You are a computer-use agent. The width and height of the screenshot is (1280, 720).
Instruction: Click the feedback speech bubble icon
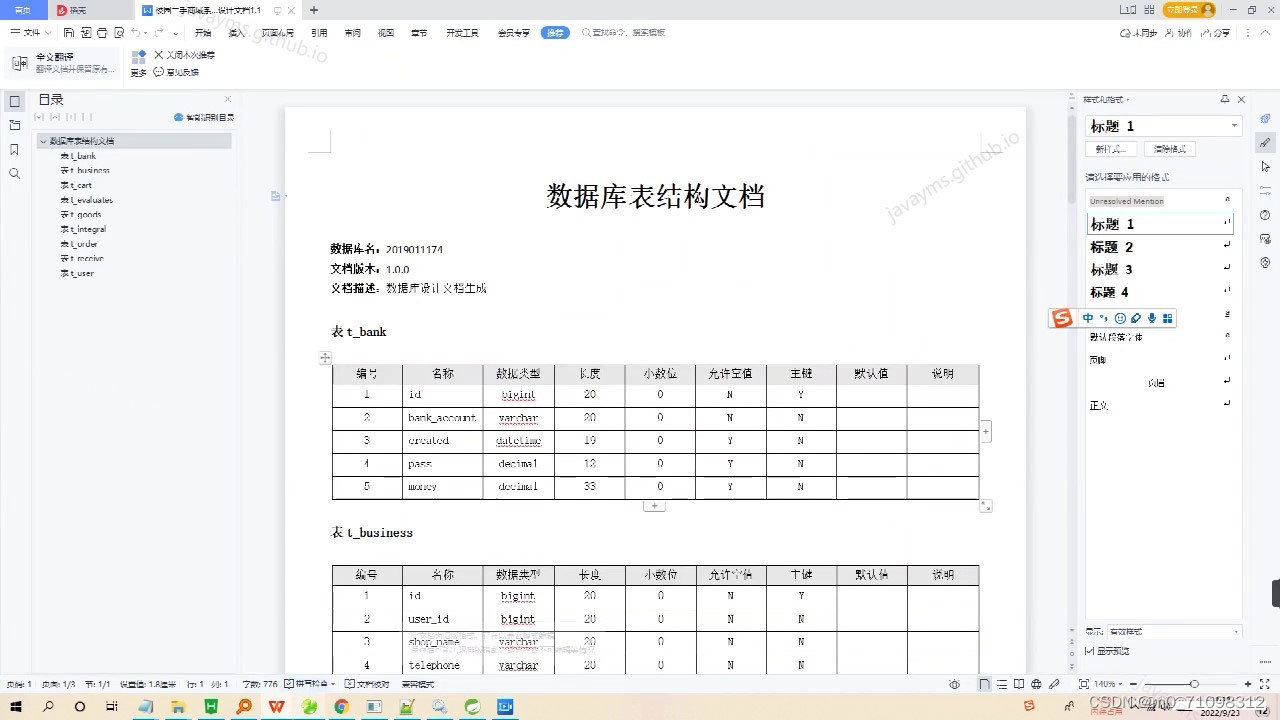pyautogui.click(x=158, y=72)
